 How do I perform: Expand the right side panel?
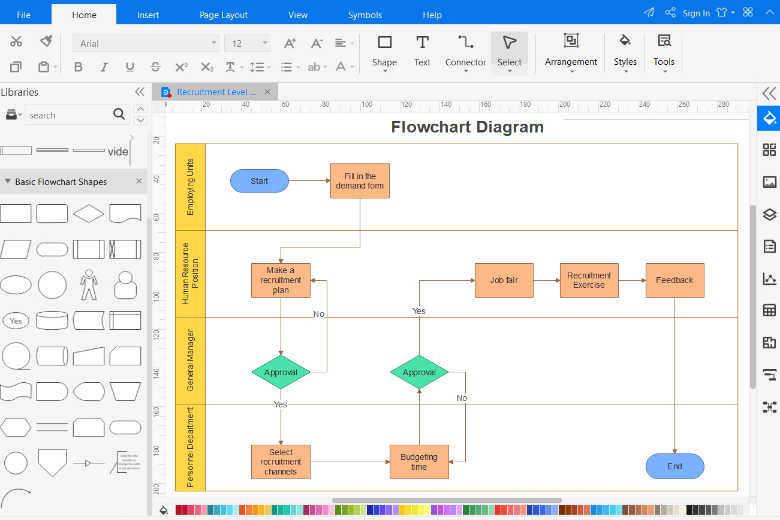pyautogui.click(x=769, y=93)
